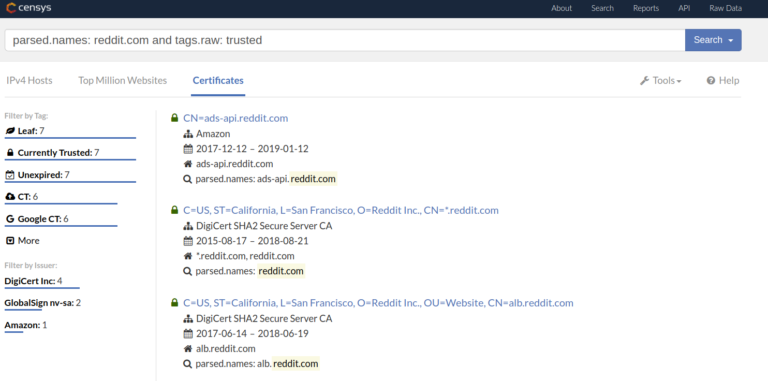Click the caret box icon beside More

[x=10, y=240]
